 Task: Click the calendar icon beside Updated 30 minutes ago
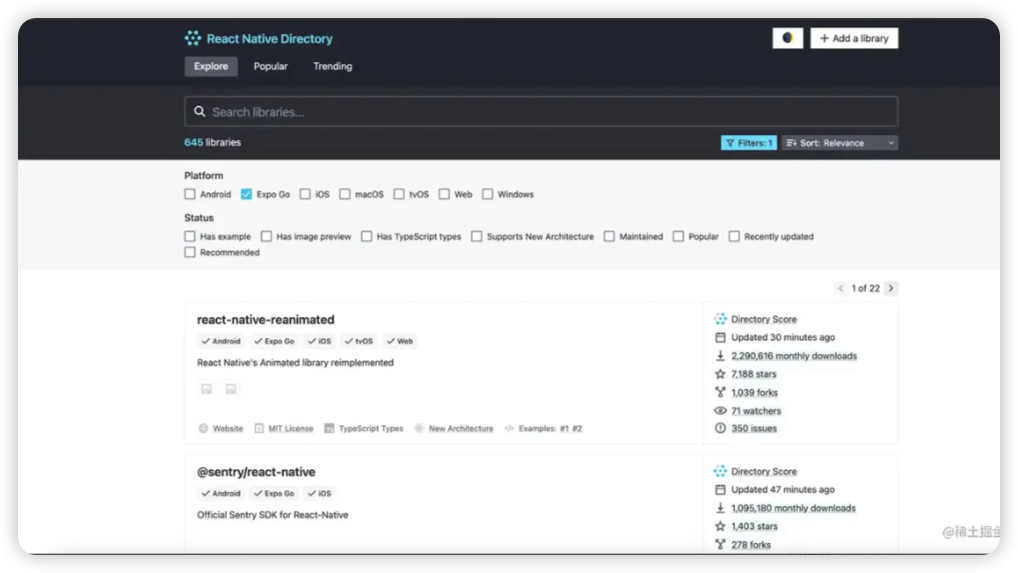point(720,337)
